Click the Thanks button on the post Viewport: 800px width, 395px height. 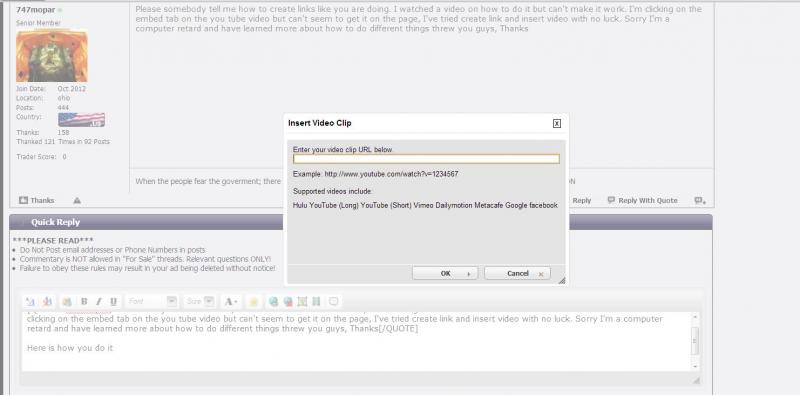click(x=36, y=201)
